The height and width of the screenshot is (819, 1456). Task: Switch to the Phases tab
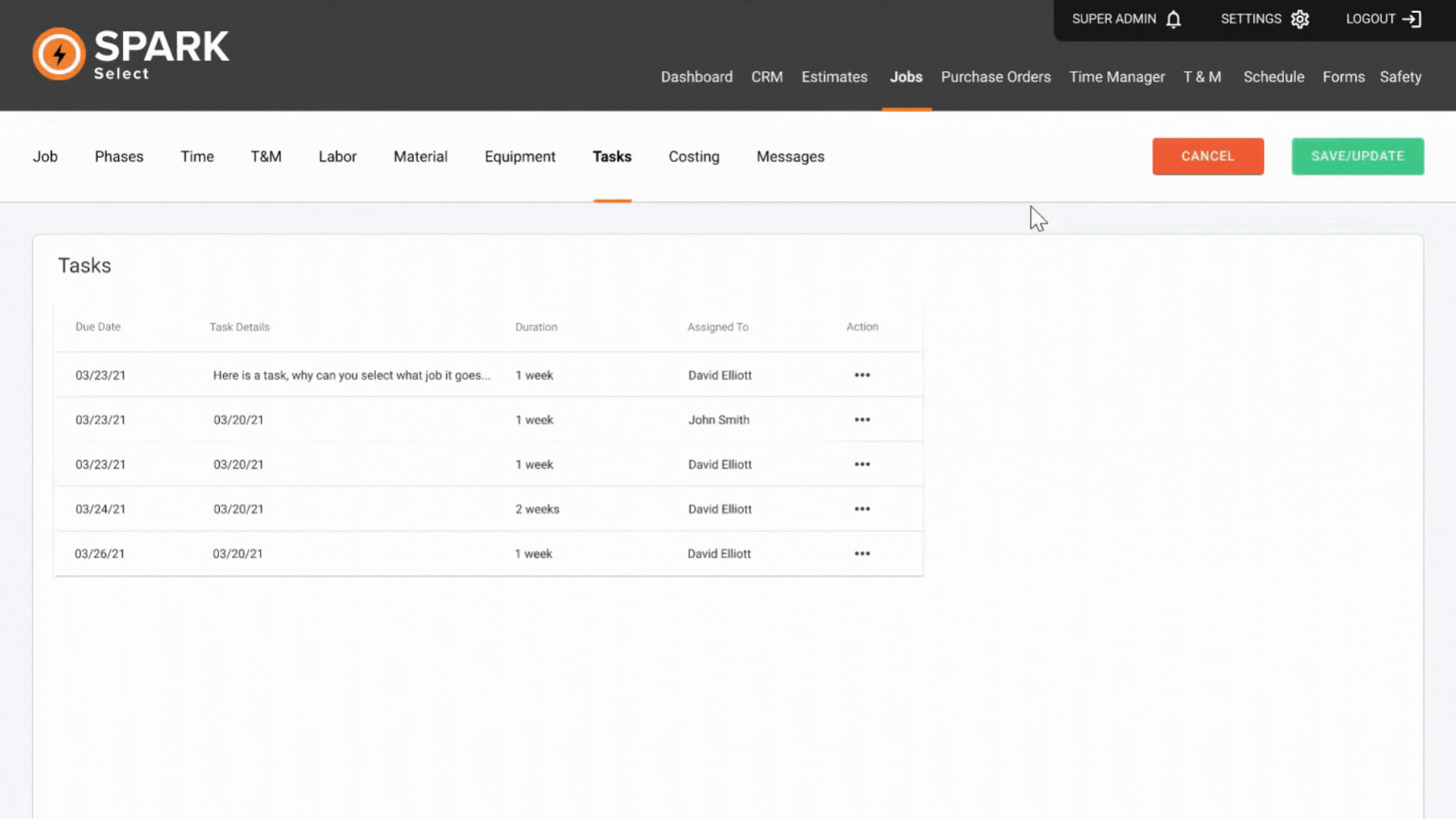click(x=119, y=156)
